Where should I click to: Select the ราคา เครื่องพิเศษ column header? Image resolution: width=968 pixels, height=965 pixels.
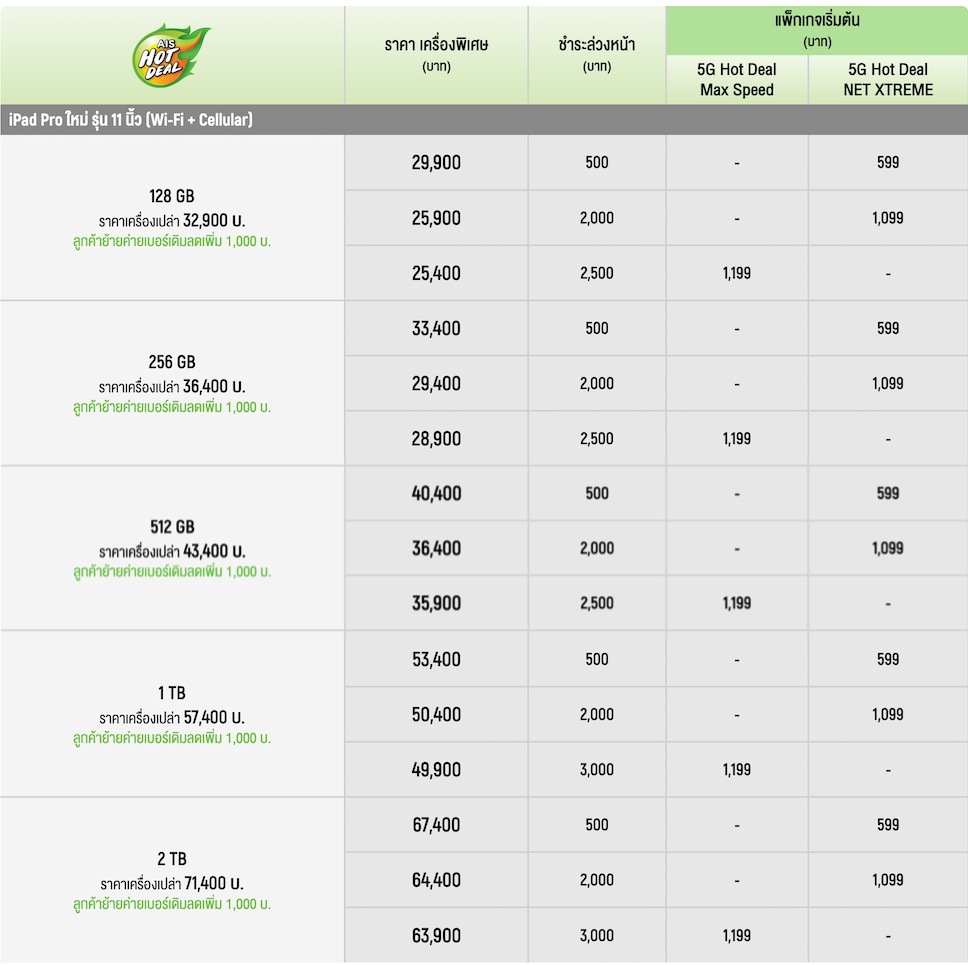tap(436, 55)
